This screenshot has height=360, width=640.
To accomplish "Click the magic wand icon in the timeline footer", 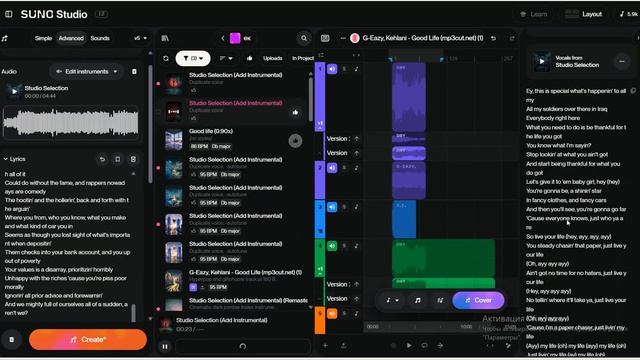I will click(508, 345).
